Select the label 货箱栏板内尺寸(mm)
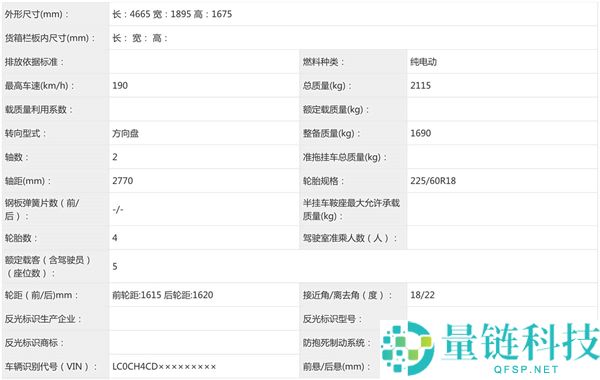This screenshot has height=380, width=600. (50, 38)
